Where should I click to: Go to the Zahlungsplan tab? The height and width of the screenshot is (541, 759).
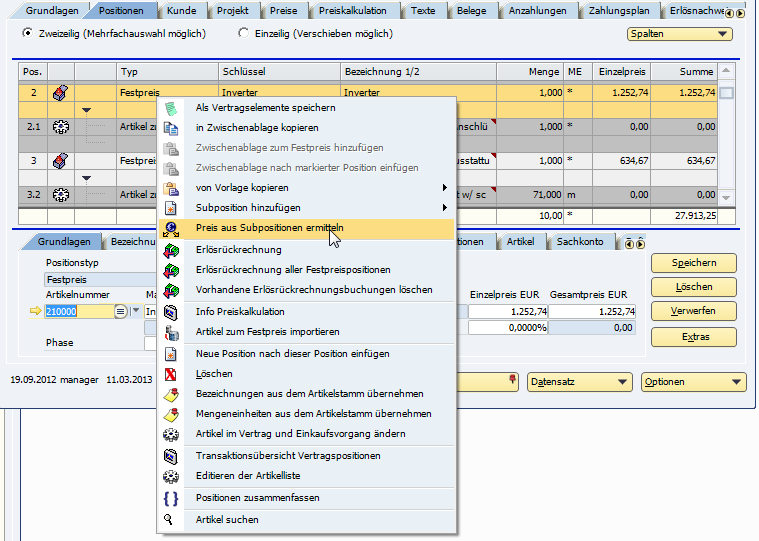point(619,10)
